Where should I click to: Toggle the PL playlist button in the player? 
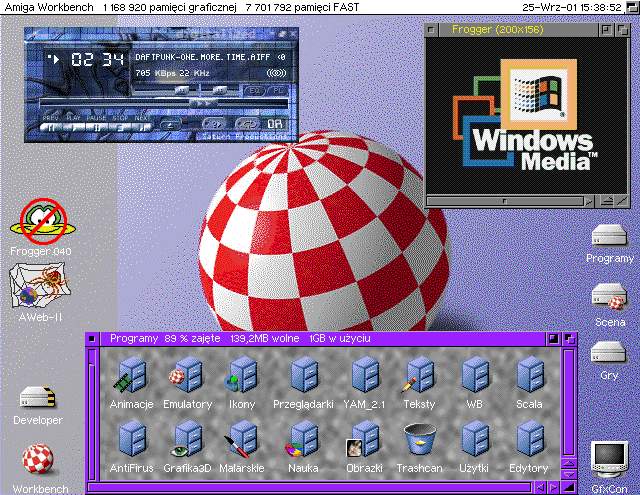pyautogui.click(x=278, y=90)
